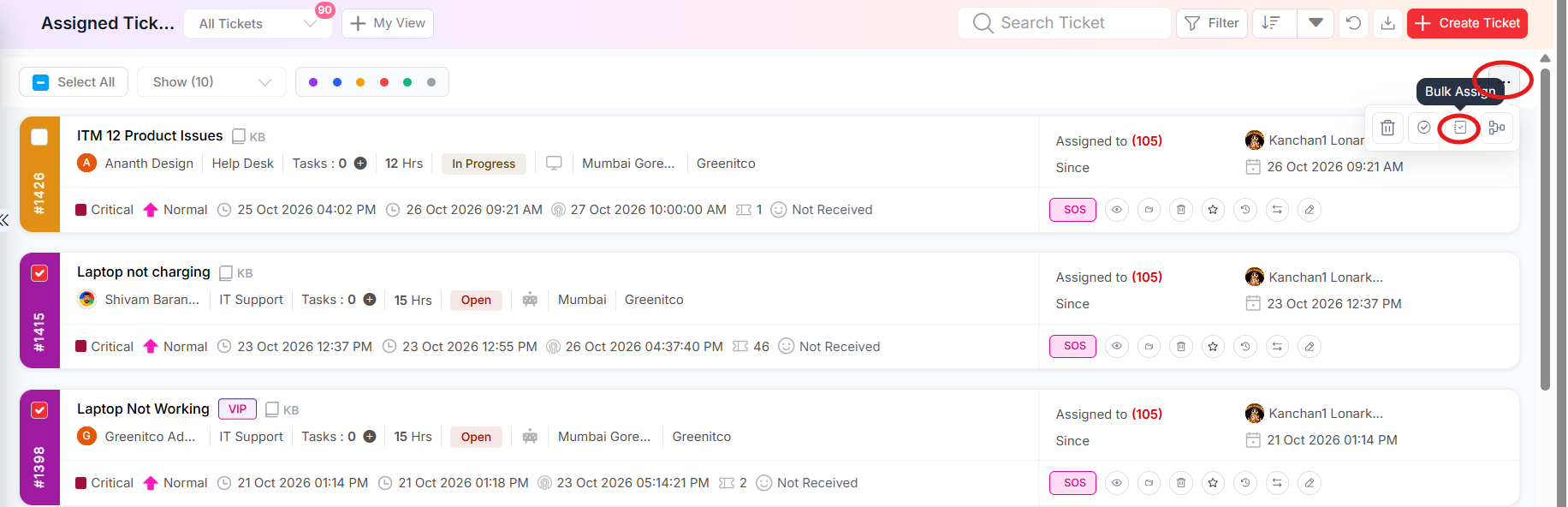The image size is (1568, 507).
Task: Focus the Search Ticket input field
Action: point(1065,23)
